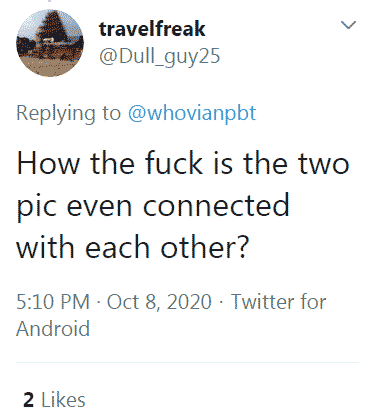Click the line 'with each other?'
Image resolution: width=378 pixels, height=419 pixels.
coord(133,247)
